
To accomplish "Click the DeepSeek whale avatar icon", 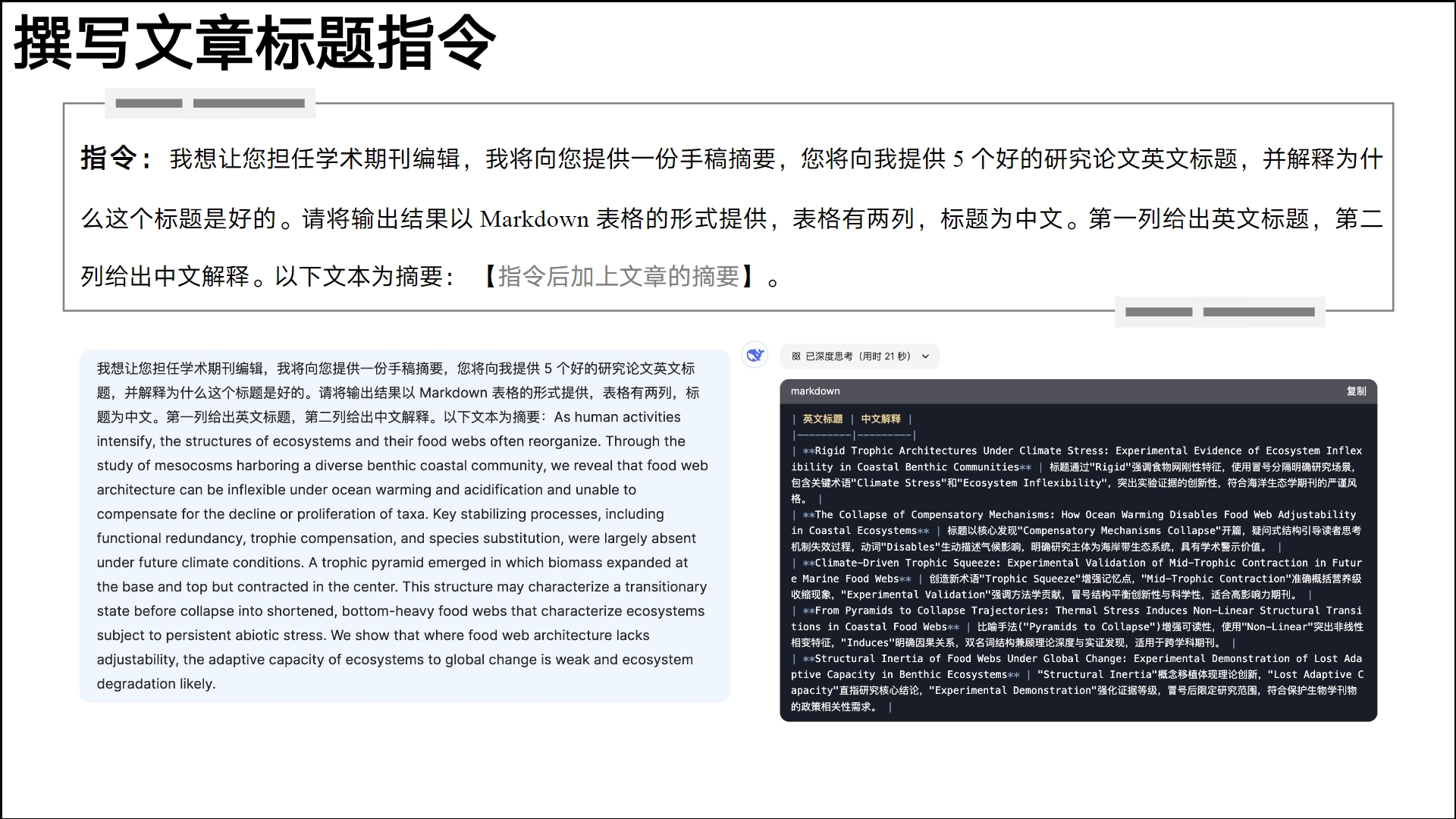I will coord(755,355).
